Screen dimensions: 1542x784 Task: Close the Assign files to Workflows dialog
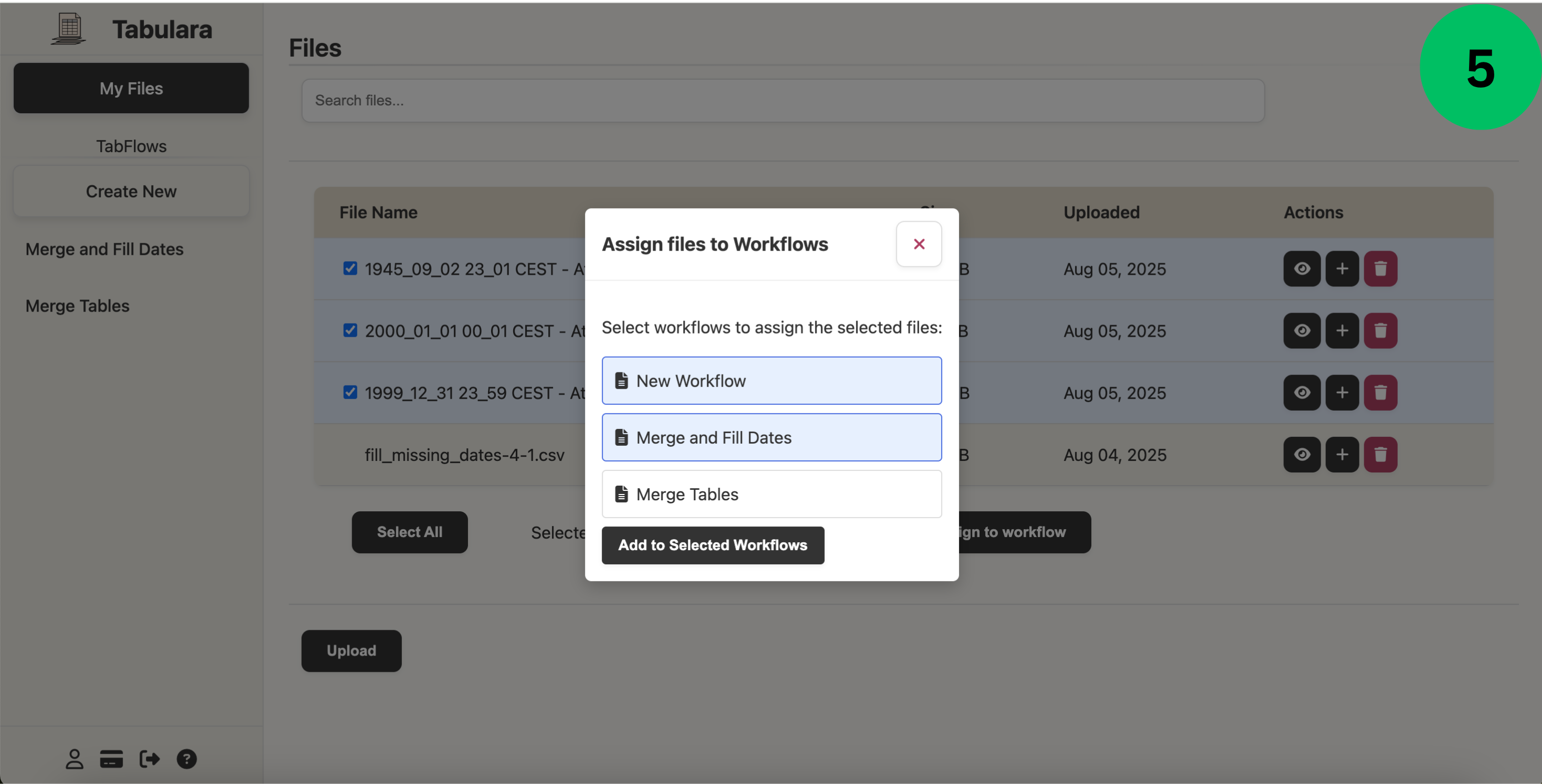pos(919,243)
